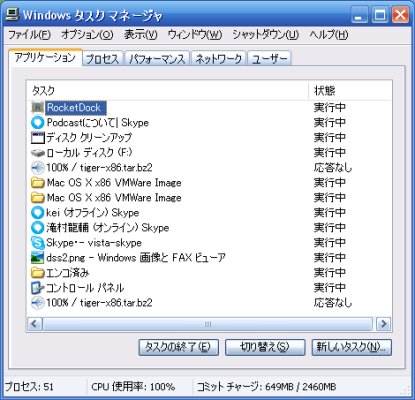
Task: Click the Skype logo icon for vista-skype
Action: (x=37, y=243)
